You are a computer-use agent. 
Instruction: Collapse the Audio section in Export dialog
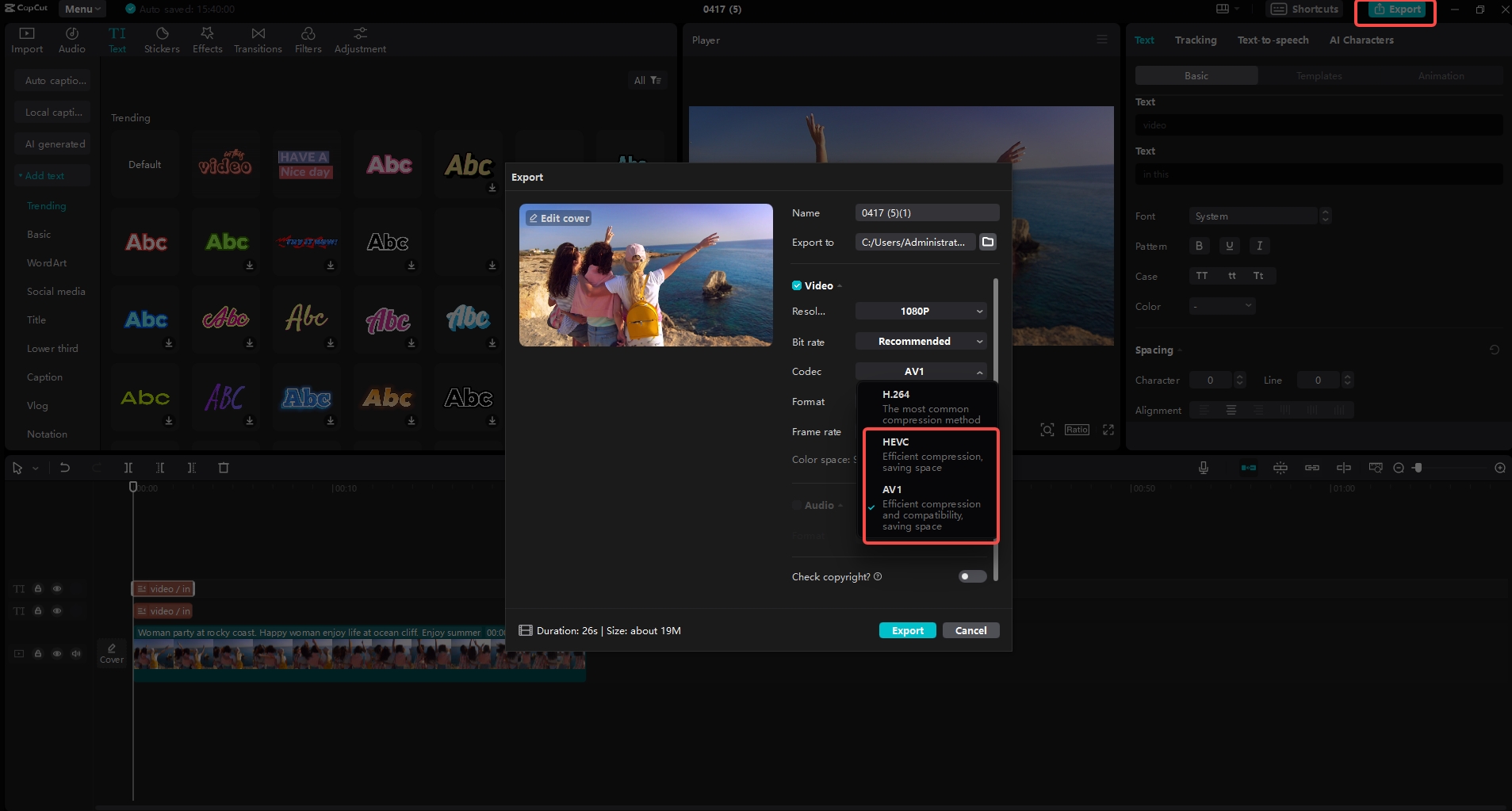click(x=840, y=505)
